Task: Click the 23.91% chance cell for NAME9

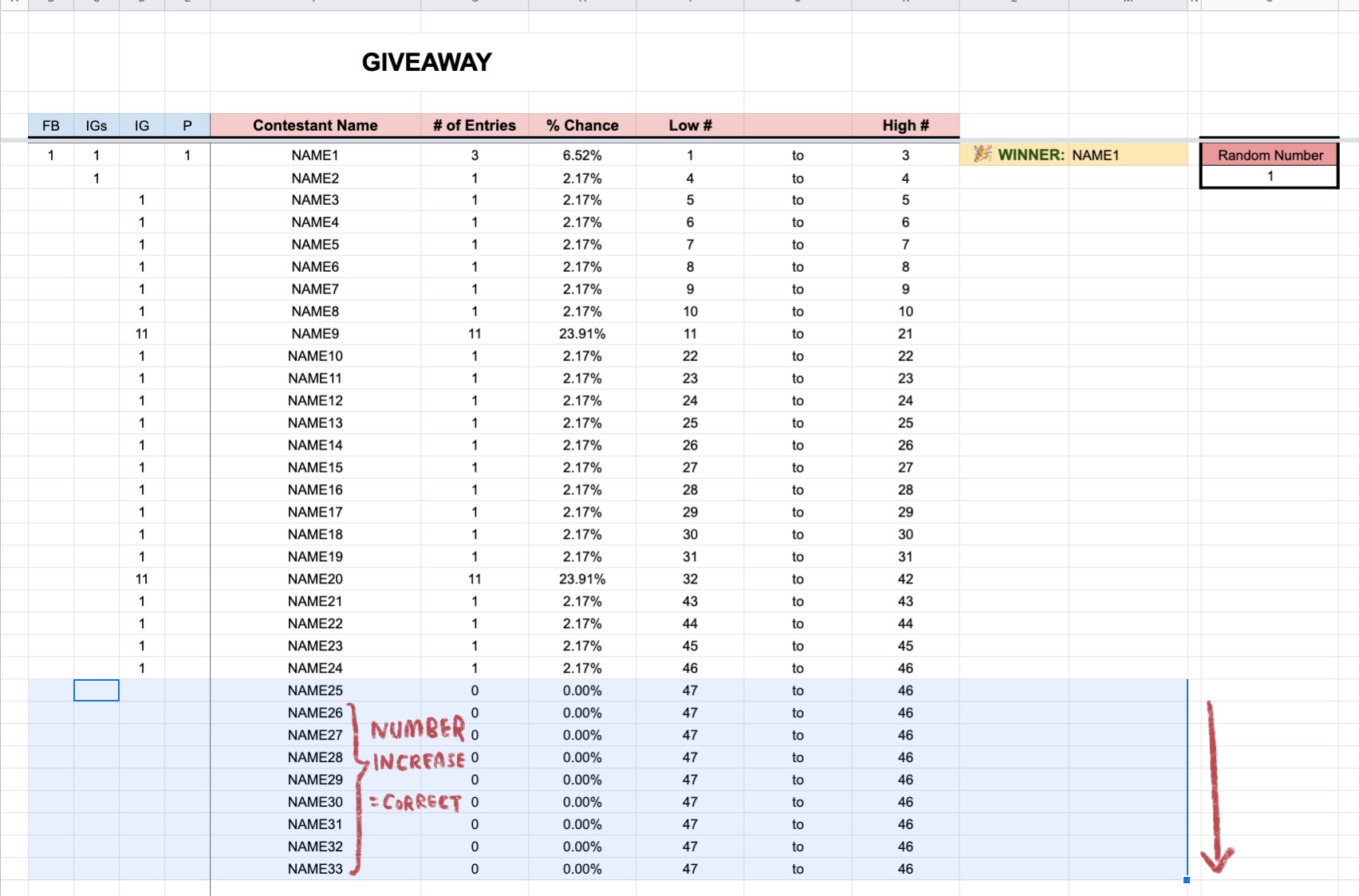Action: point(582,334)
